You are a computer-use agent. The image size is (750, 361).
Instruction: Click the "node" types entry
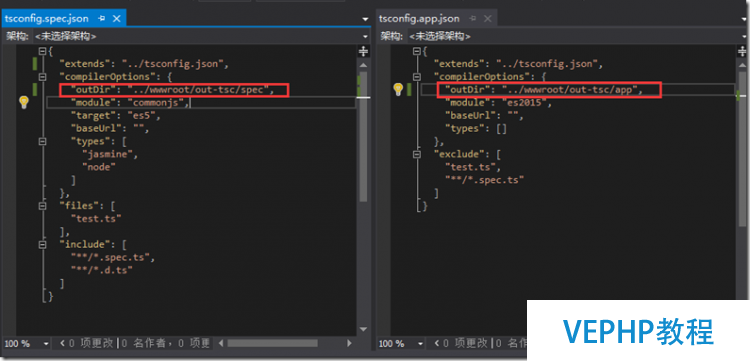coord(99,167)
